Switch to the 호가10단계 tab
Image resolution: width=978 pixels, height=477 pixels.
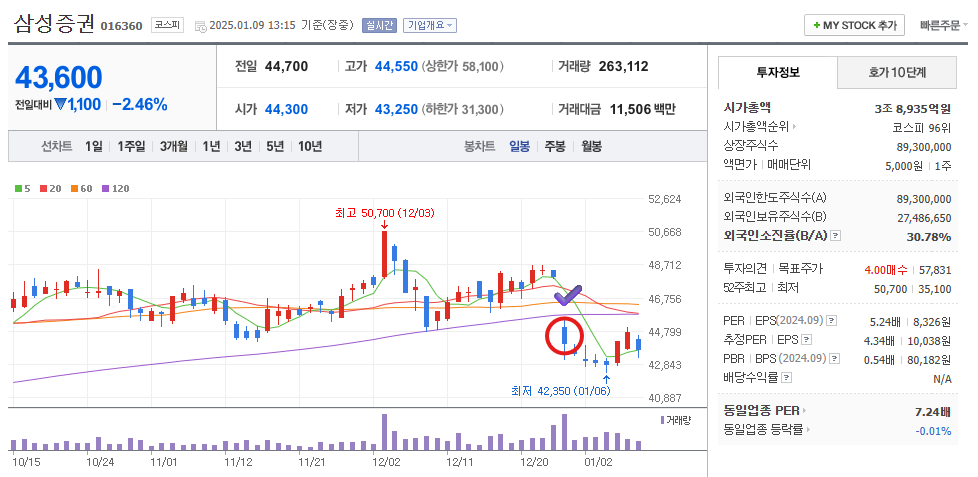[x=897, y=72]
